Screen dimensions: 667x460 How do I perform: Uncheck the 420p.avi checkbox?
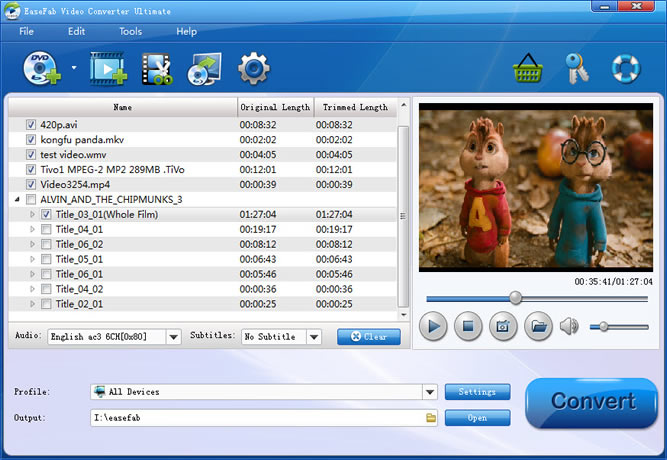click(31, 125)
